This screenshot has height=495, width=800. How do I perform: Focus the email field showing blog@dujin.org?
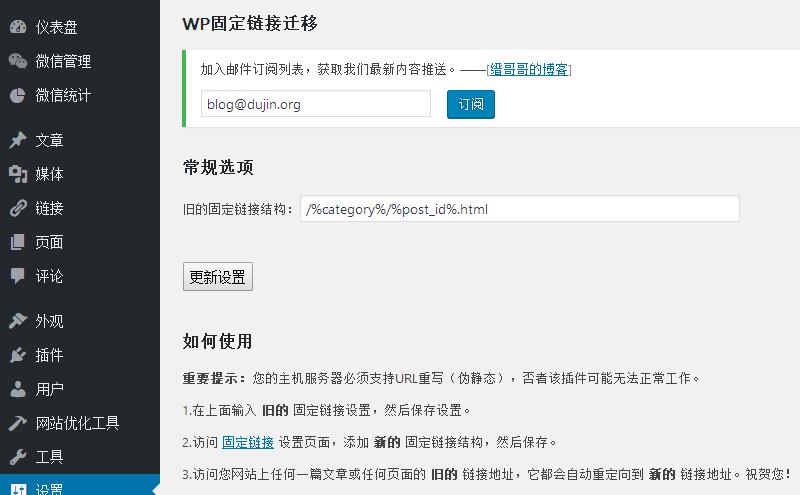[316, 104]
